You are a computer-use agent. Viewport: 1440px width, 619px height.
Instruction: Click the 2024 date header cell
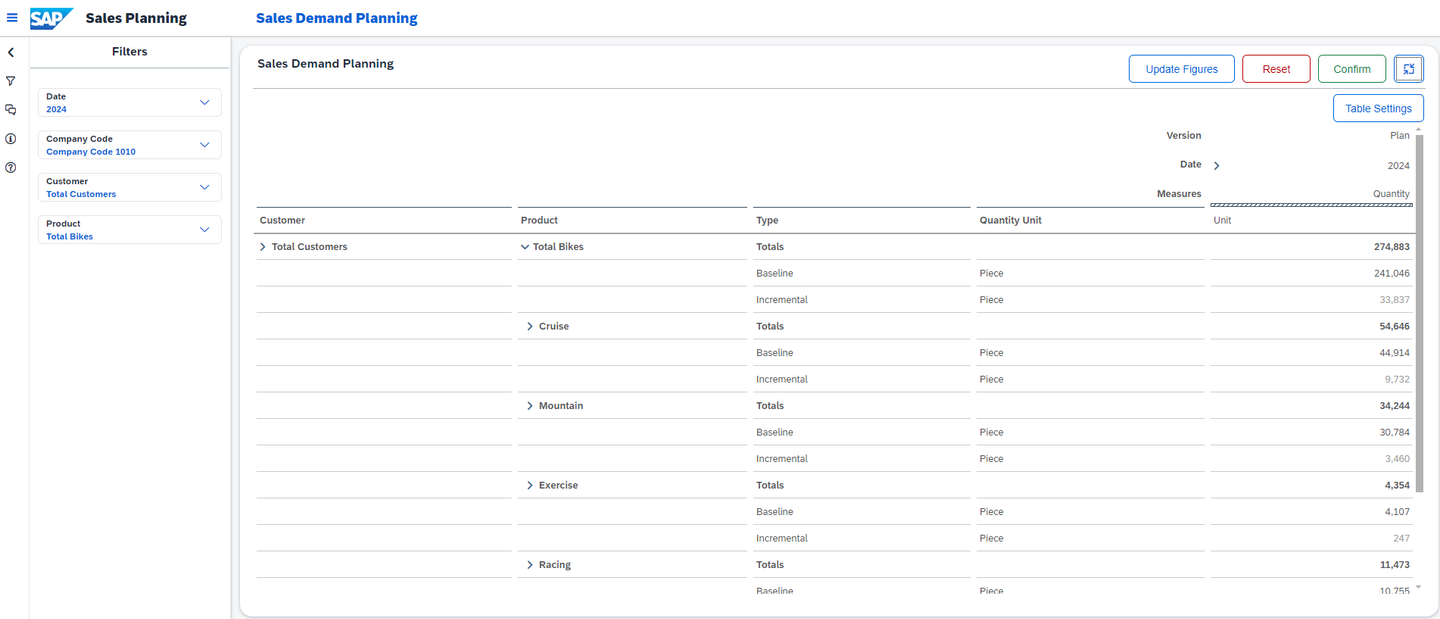pyautogui.click(x=1399, y=166)
